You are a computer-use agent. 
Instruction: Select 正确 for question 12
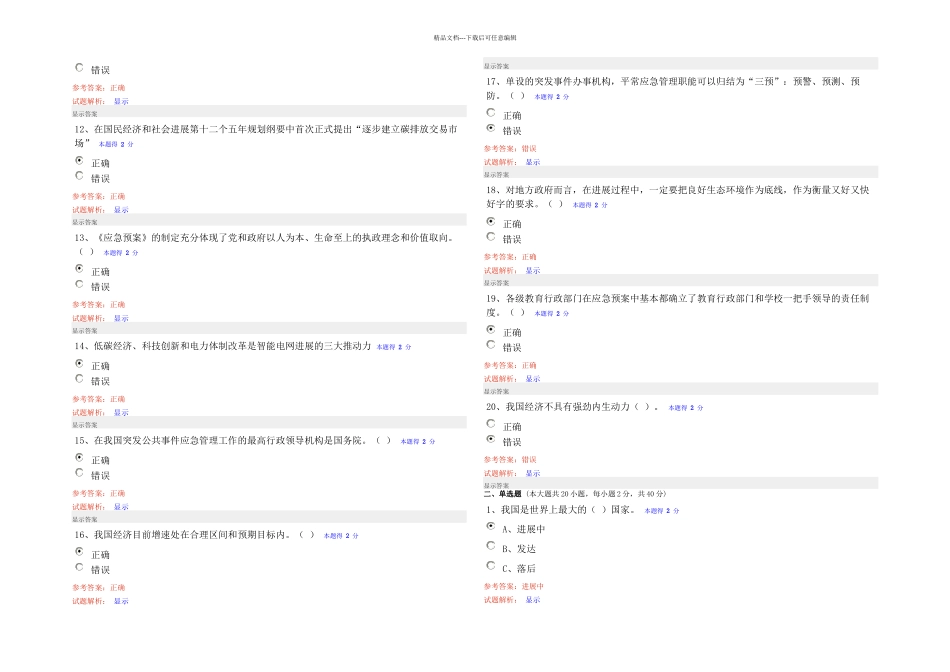[79, 161]
